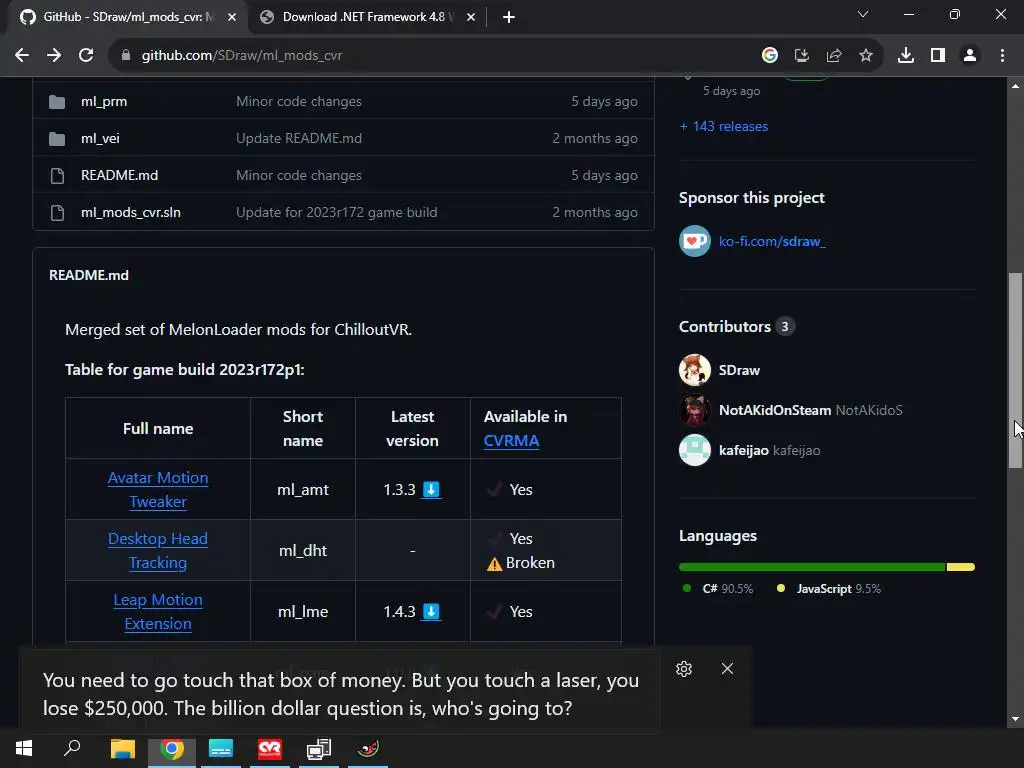Open the Avatar Motion Tweaker link
1024x768 pixels.
[x=157, y=490]
